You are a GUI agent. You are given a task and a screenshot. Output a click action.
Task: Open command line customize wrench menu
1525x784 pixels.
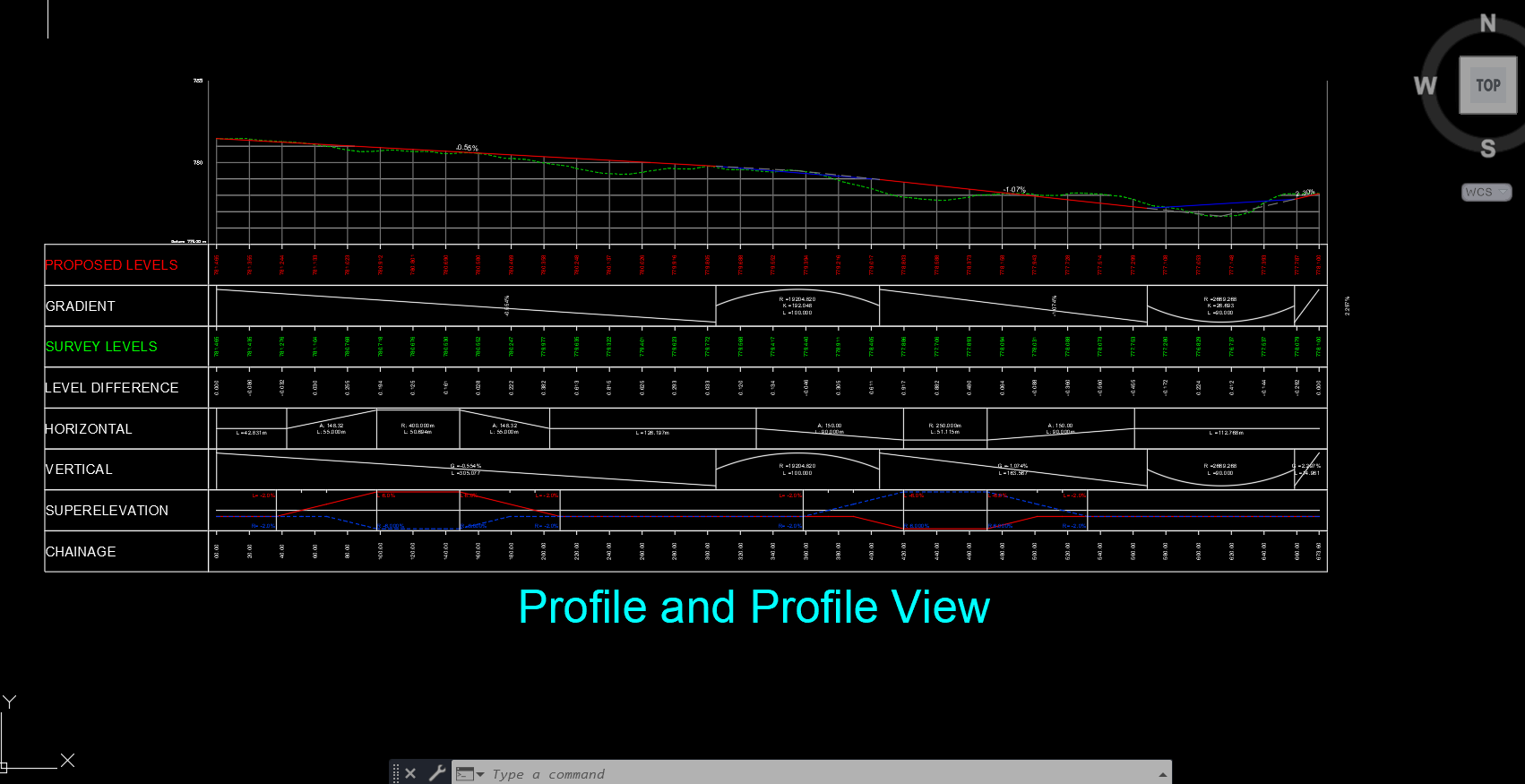(x=437, y=773)
